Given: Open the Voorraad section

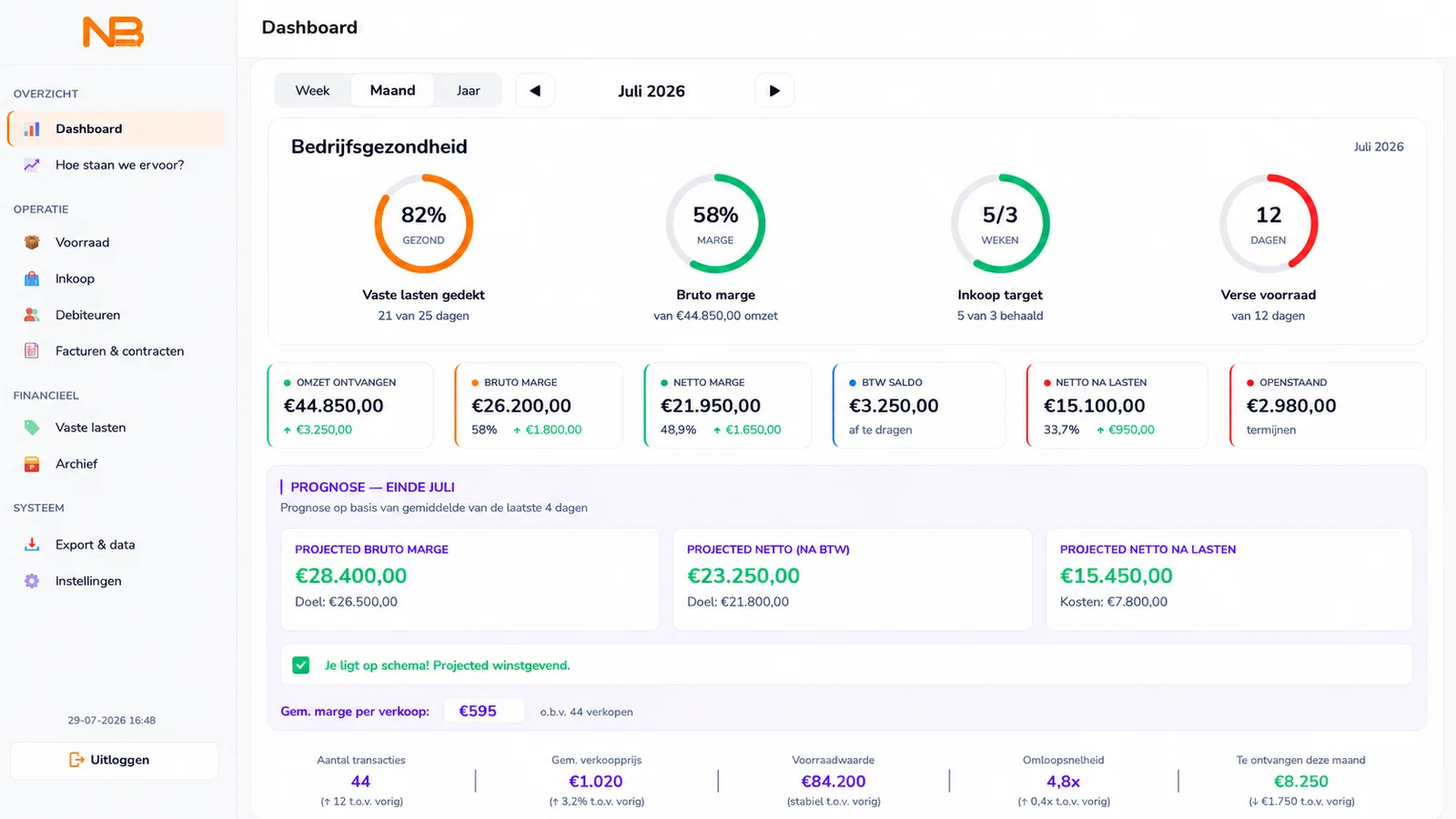Looking at the screenshot, I should pos(116,242).
